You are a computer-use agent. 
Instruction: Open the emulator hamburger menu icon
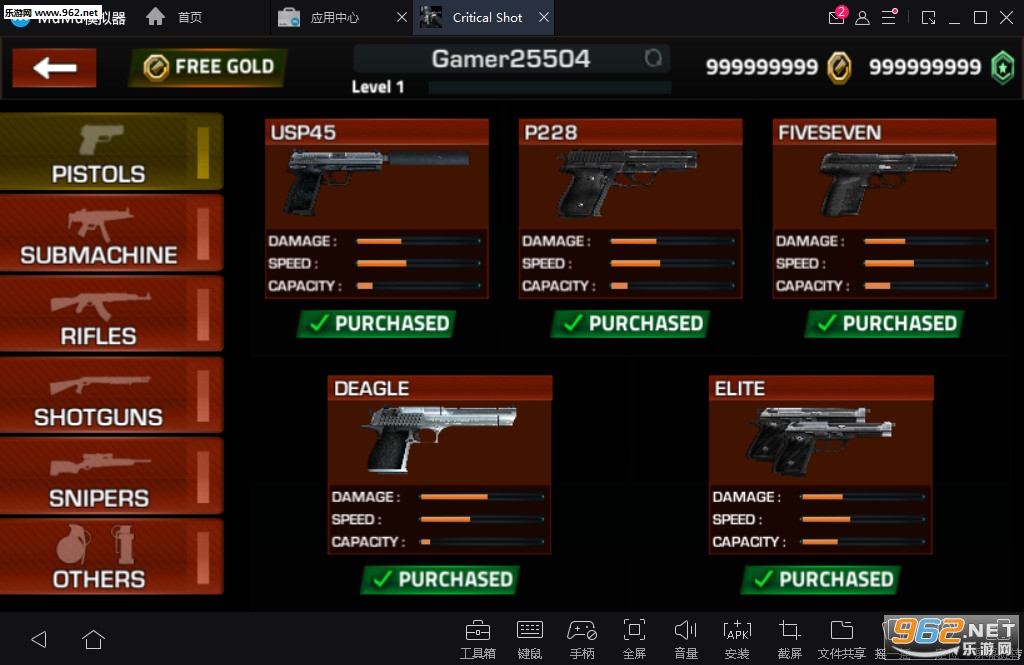click(889, 17)
